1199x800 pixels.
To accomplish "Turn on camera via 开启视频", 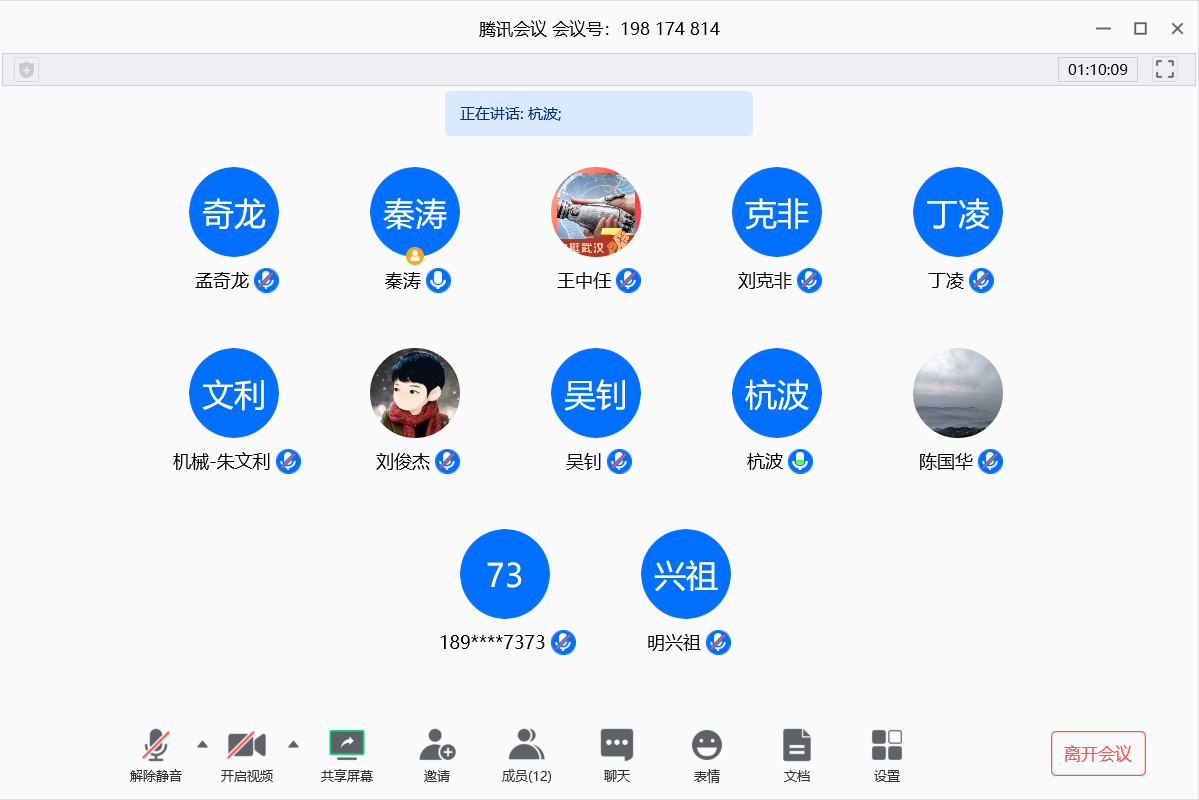I will point(246,746).
